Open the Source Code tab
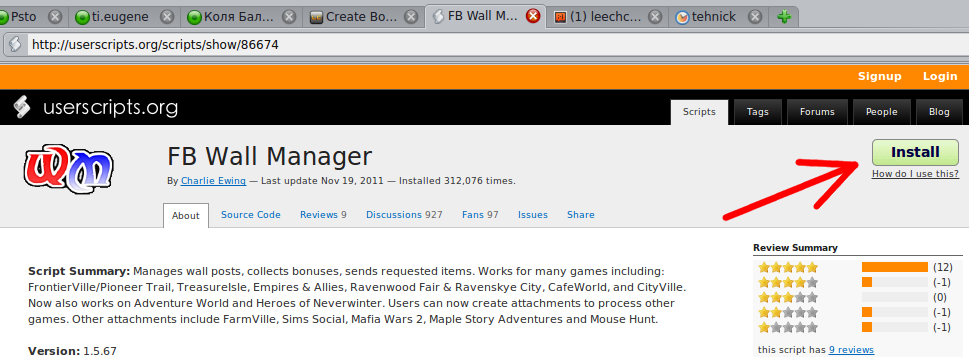This screenshot has height=361, width=969. (x=251, y=214)
